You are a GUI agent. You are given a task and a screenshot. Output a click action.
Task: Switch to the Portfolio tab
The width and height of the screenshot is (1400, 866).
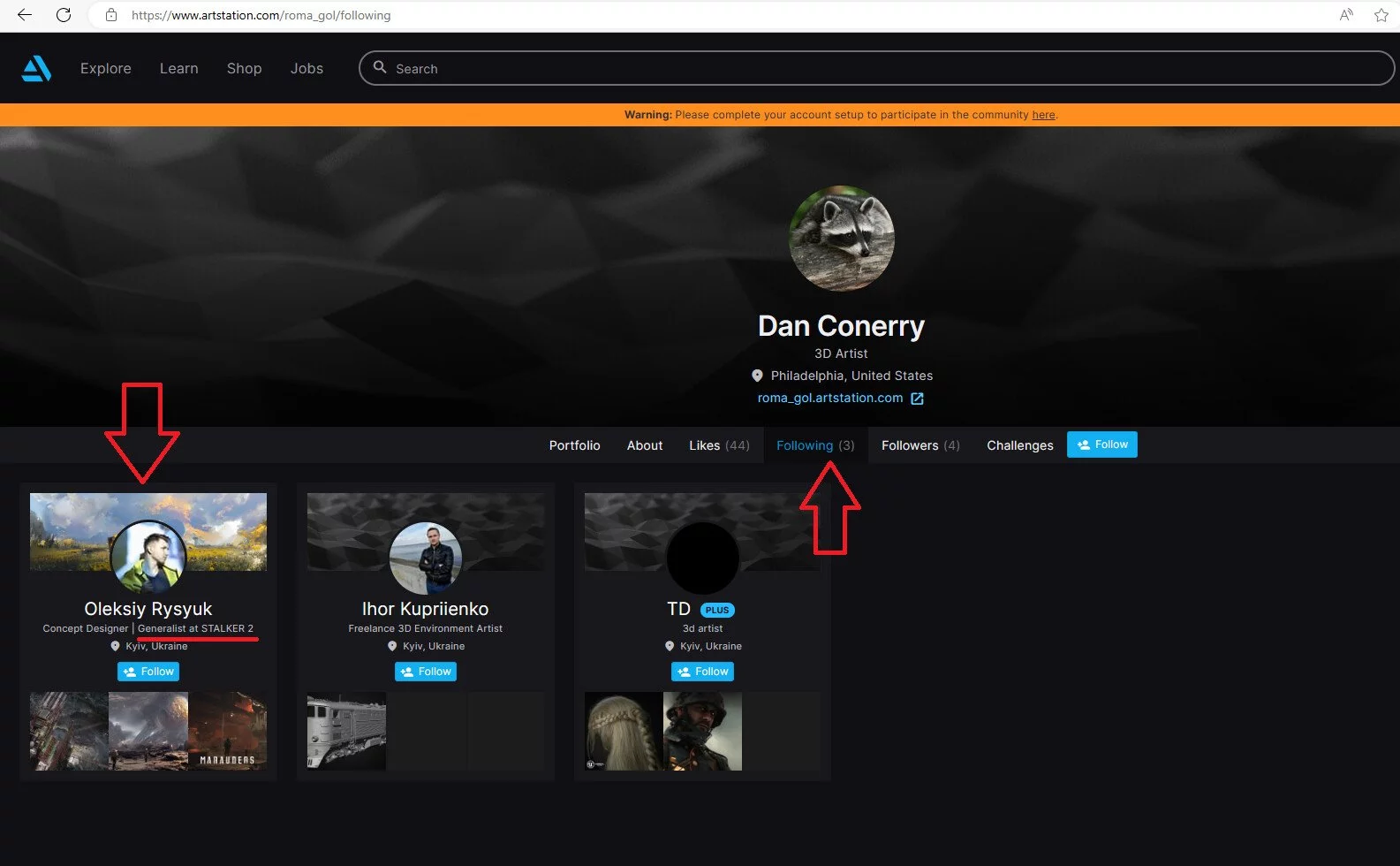[x=574, y=445]
